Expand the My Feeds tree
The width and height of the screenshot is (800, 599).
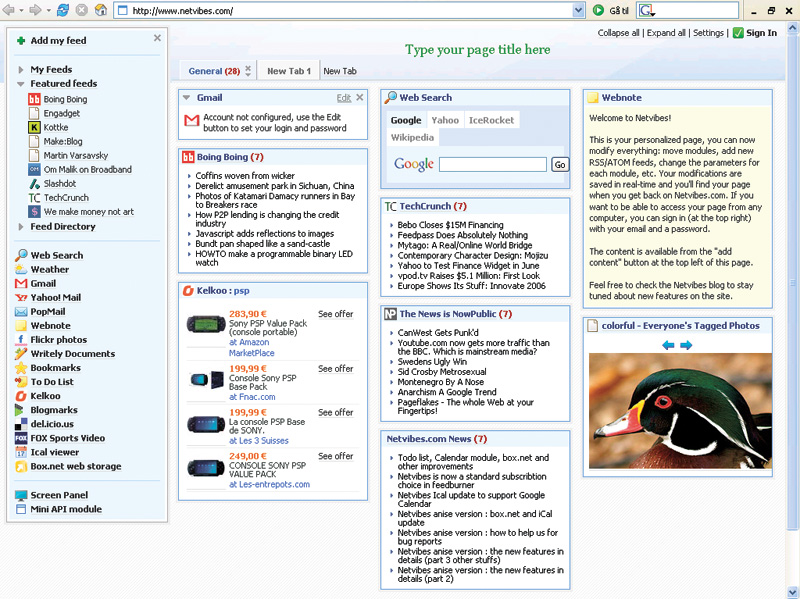22,70
